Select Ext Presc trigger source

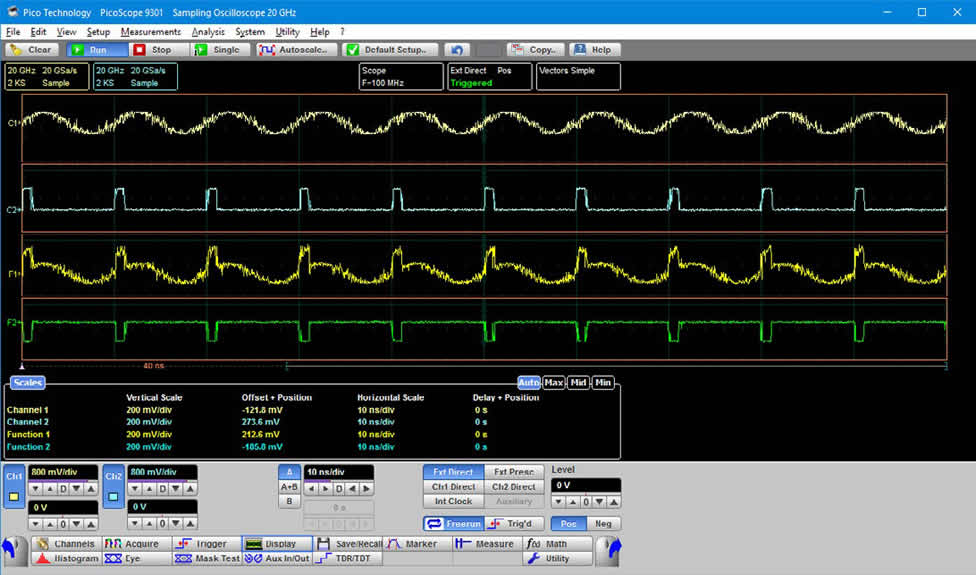coord(514,472)
